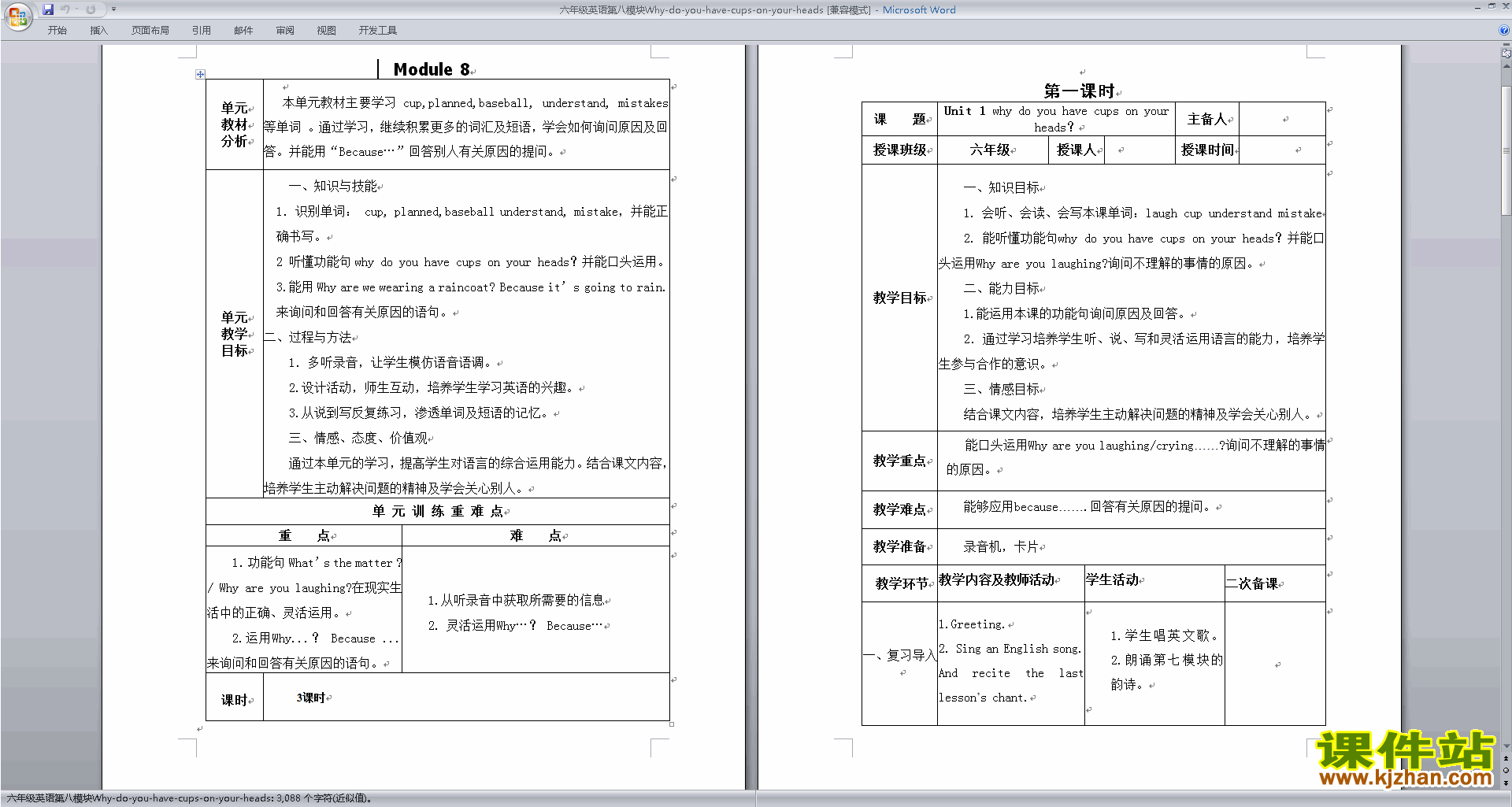The width and height of the screenshot is (1512, 807).
Task: Open the 开发工具 ribbon tab
Action: tap(377, 30)
